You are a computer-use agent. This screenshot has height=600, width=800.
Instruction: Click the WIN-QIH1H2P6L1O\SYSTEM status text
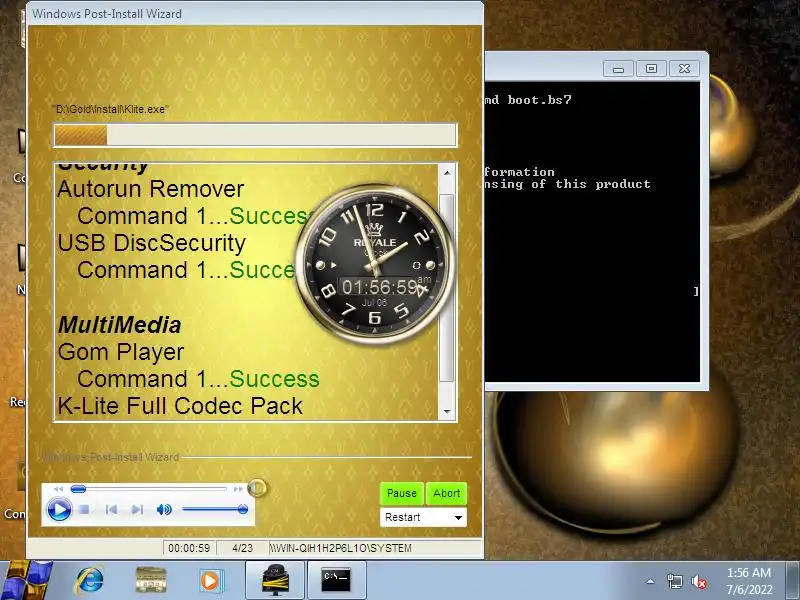[x=340, y=548]
